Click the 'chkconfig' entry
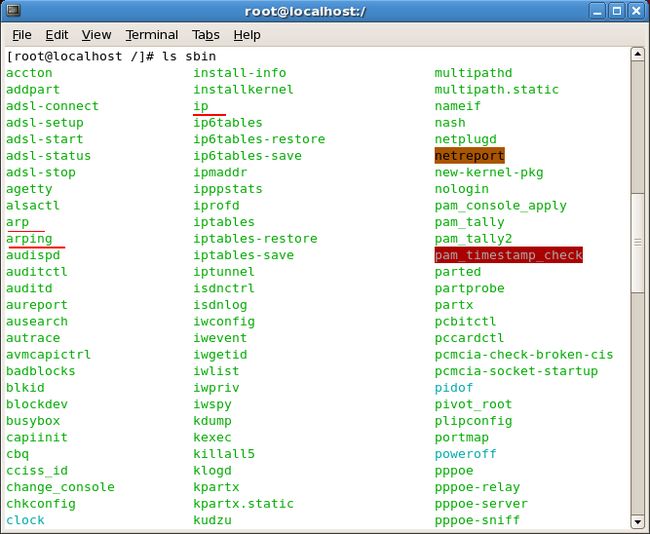The width and height of the screenshot is (650, 534). point(41,504)
